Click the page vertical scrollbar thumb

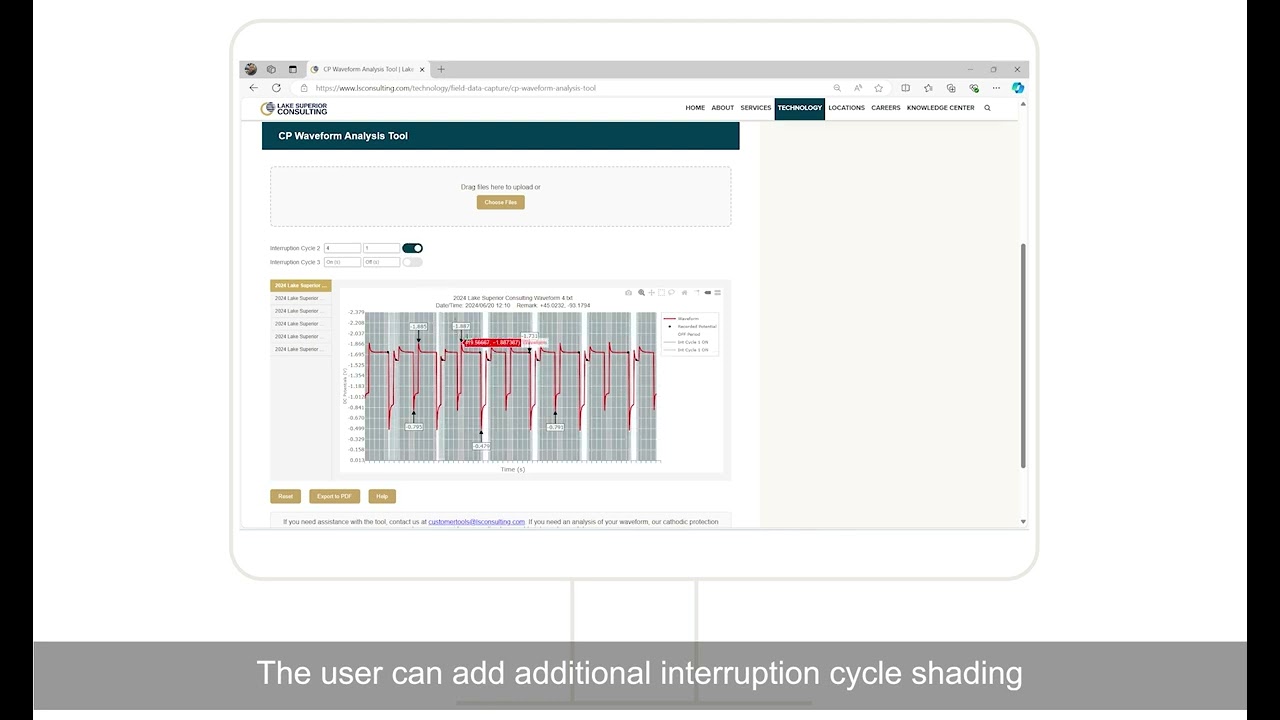(x=1023, y=355)
